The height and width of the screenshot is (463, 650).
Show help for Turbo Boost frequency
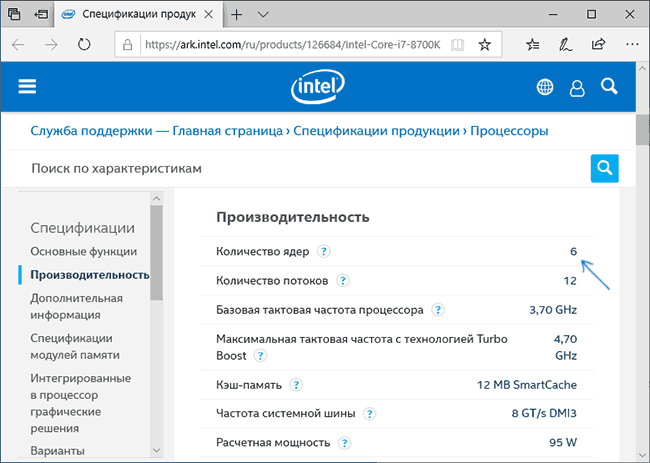pyautogui.click(x=260, y=356)
